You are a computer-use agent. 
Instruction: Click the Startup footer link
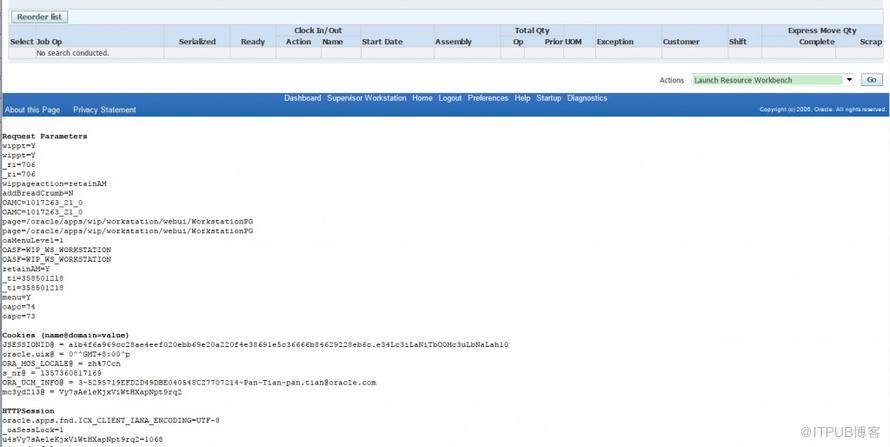tap(548, 98)
